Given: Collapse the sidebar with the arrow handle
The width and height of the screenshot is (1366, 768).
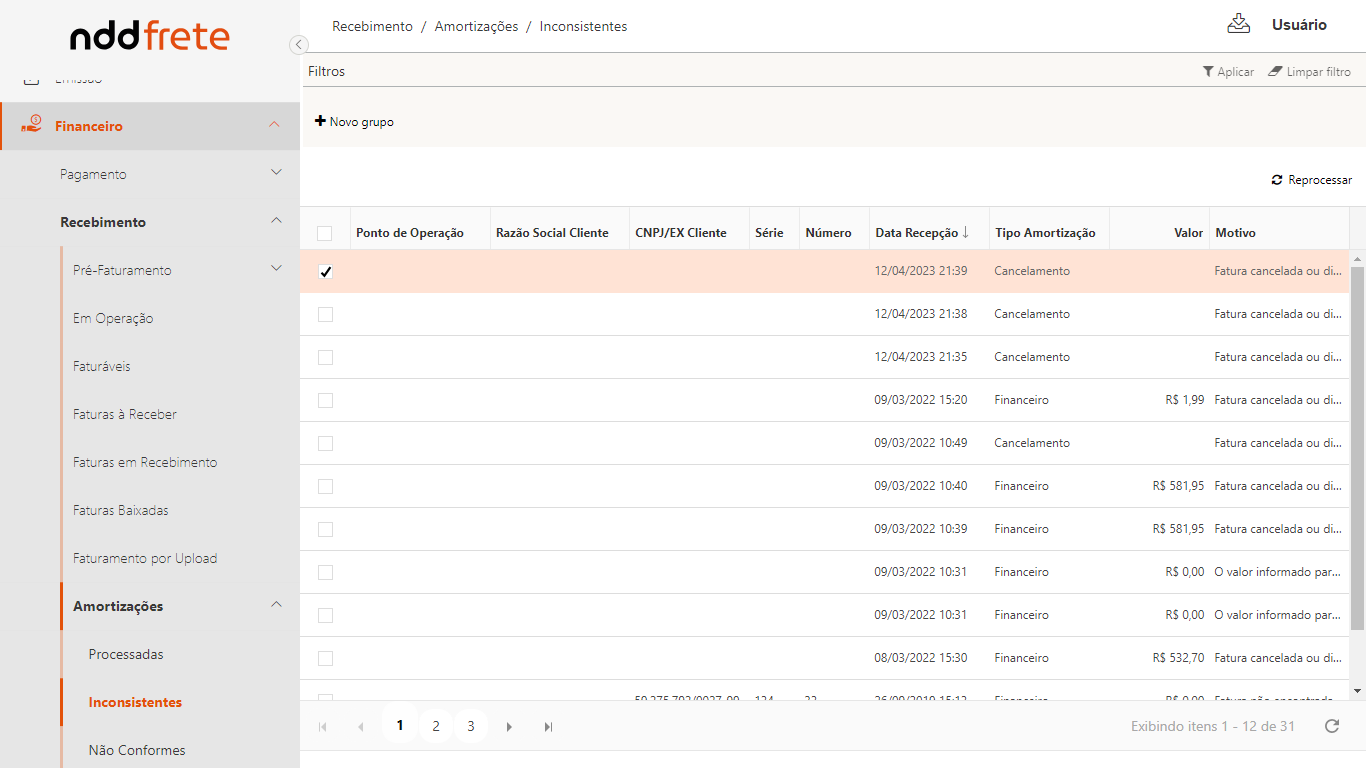Looking at the screenshot, I should [x=298, y=44].
